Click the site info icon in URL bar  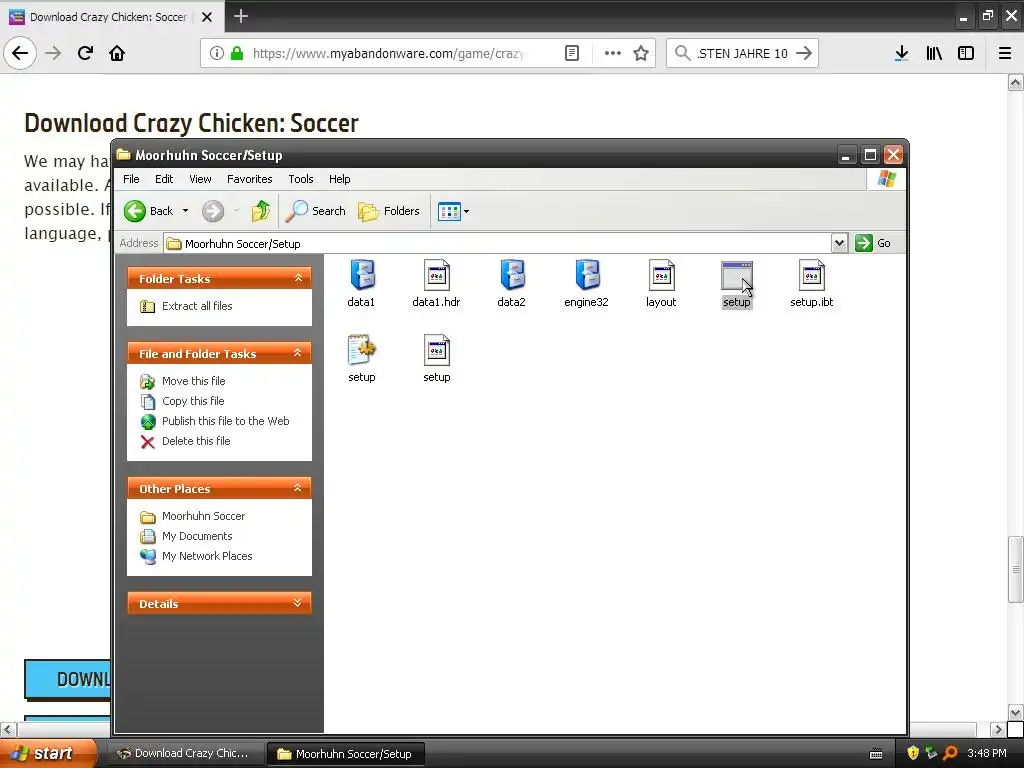click(x=217, y=53)
